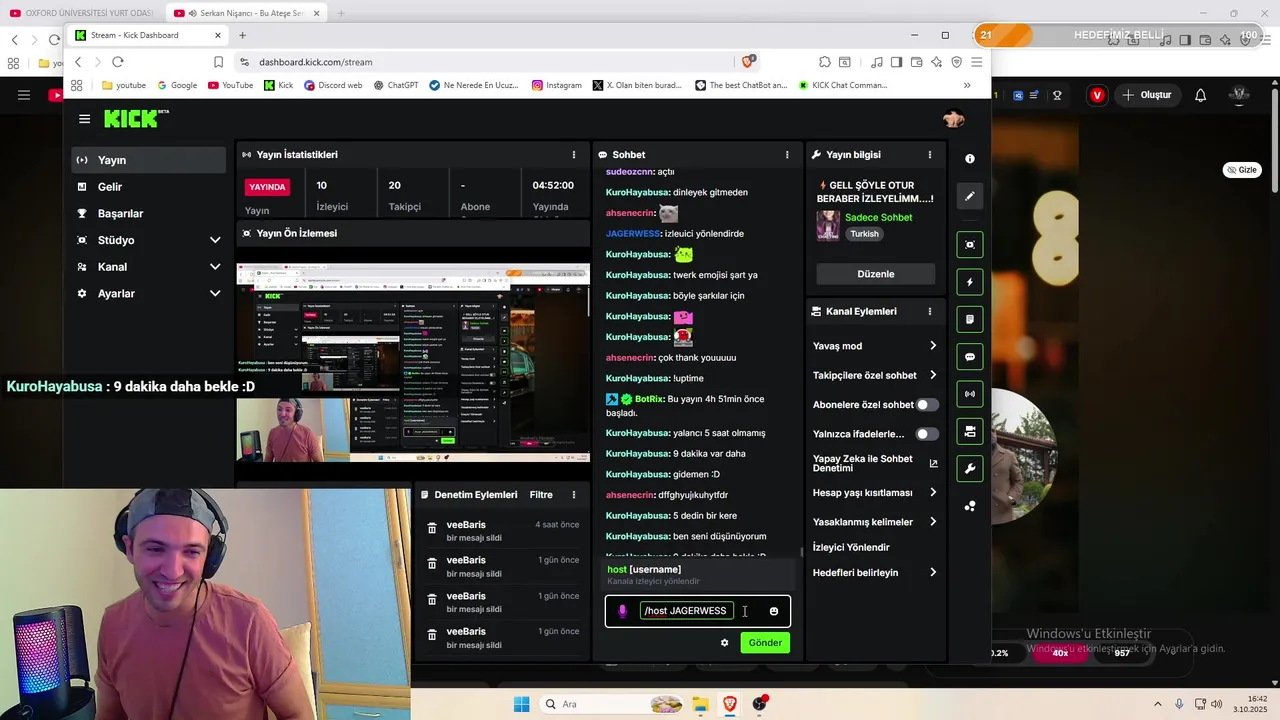The height and width of the screenshot is (720, 1280).
Task: Open Yavaş mod submenu
Action: pyautogui.click(x=875, y=346)
